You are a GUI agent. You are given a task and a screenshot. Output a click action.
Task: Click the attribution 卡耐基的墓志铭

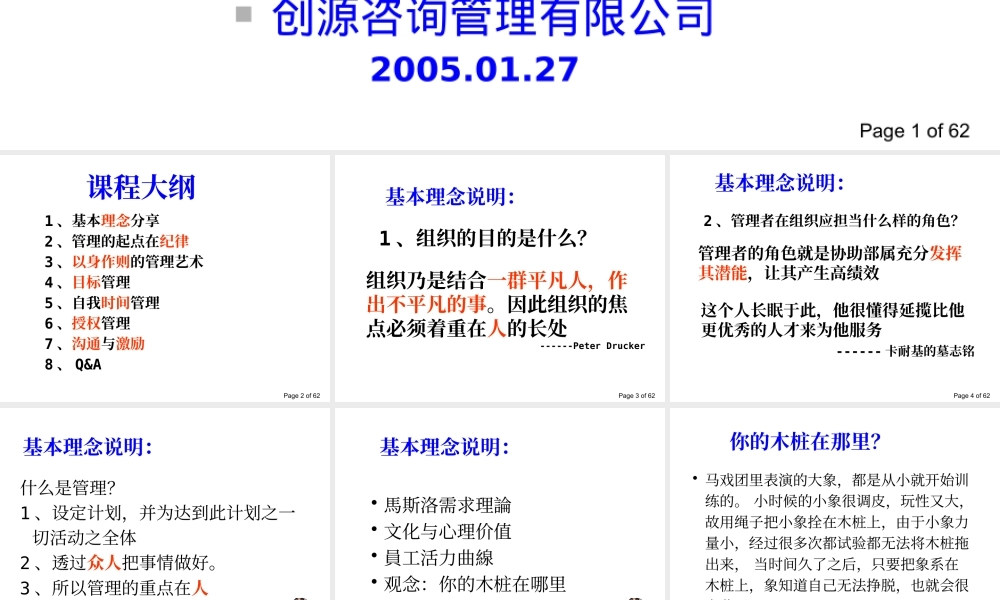[x=930, y=351]
